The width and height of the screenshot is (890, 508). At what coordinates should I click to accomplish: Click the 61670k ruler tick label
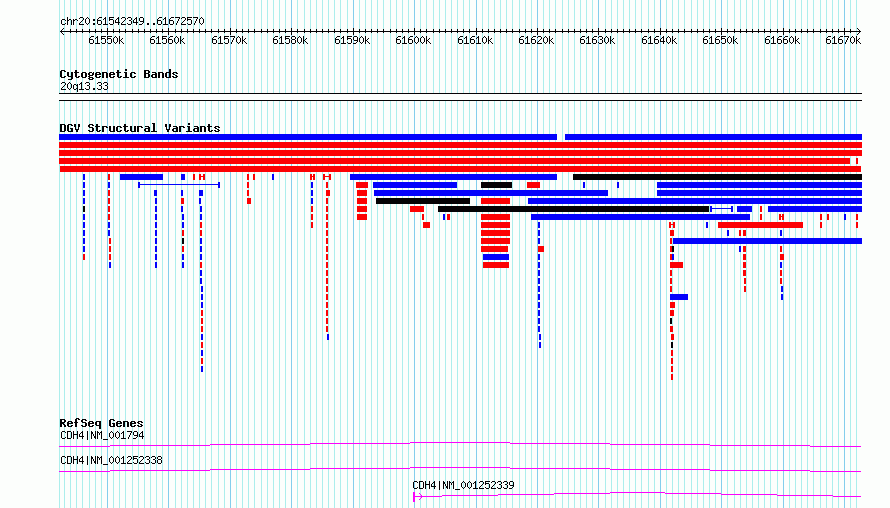[843, 40]
